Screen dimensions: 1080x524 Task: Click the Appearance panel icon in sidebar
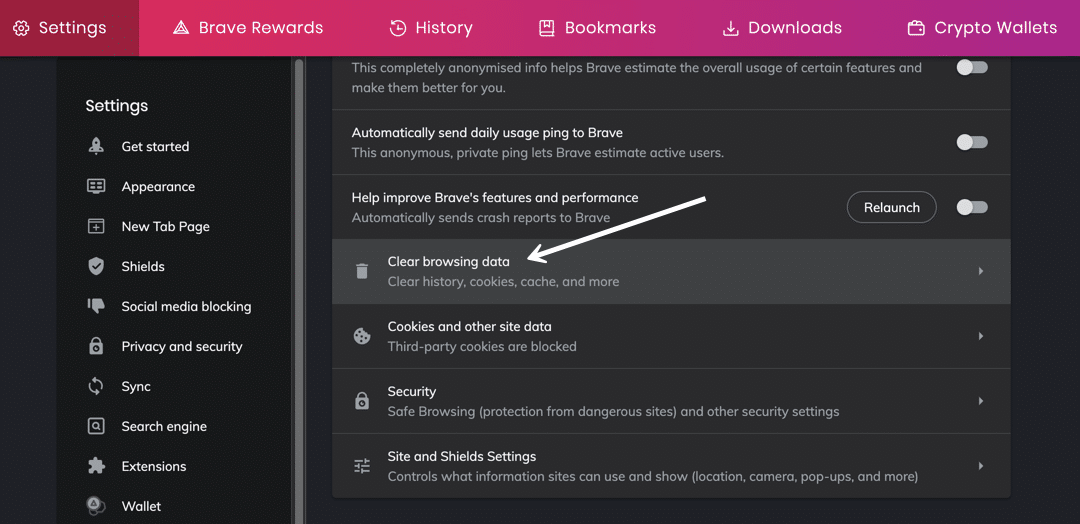pos(96,186)
